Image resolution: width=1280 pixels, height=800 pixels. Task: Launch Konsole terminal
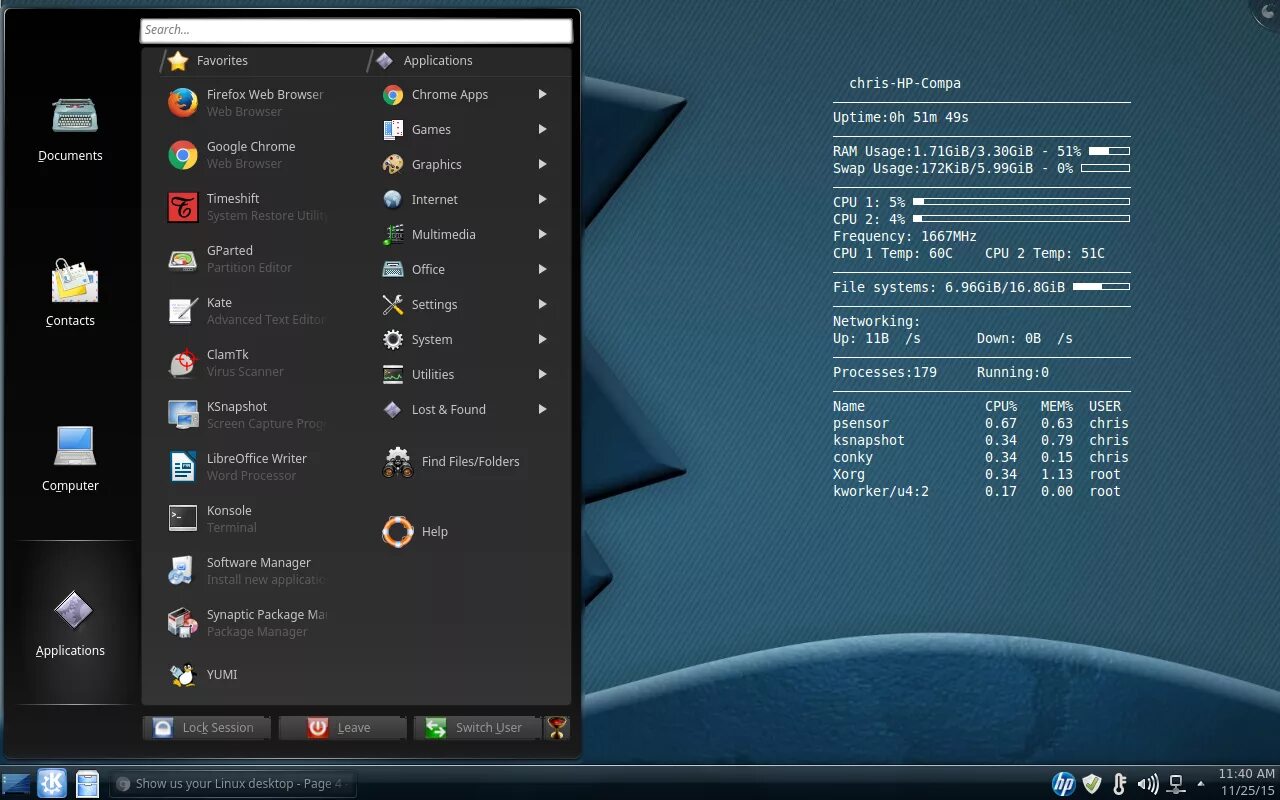(246, 518)
